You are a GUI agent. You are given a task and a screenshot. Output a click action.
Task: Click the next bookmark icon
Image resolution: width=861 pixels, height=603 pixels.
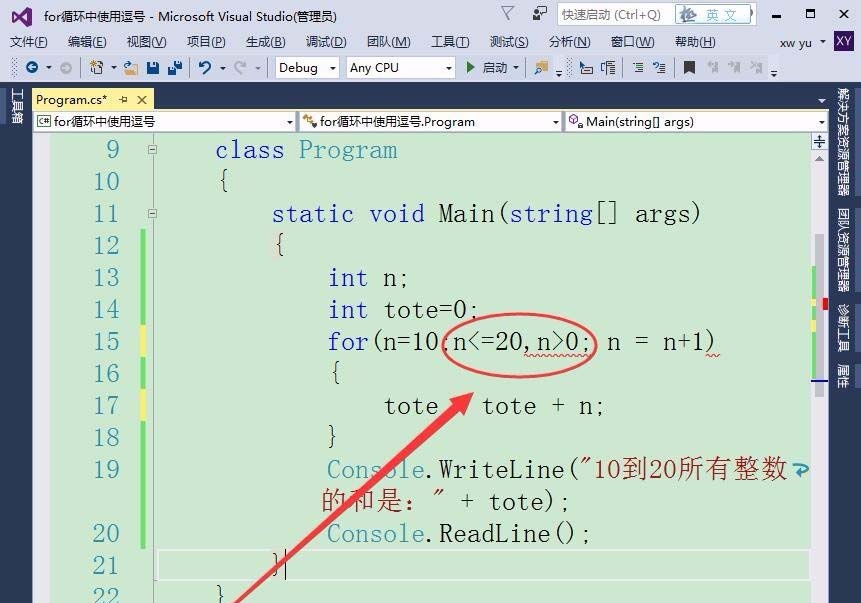[734, 68]
